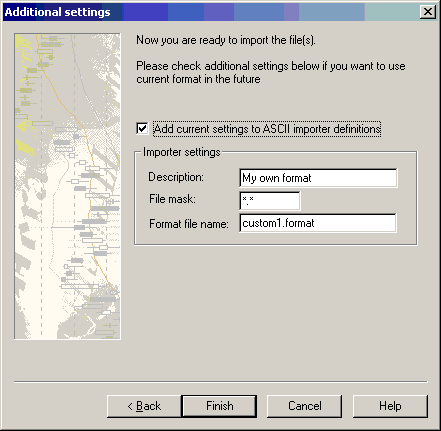Click the 'Importer settings' group heading

(x=182, y=152)
